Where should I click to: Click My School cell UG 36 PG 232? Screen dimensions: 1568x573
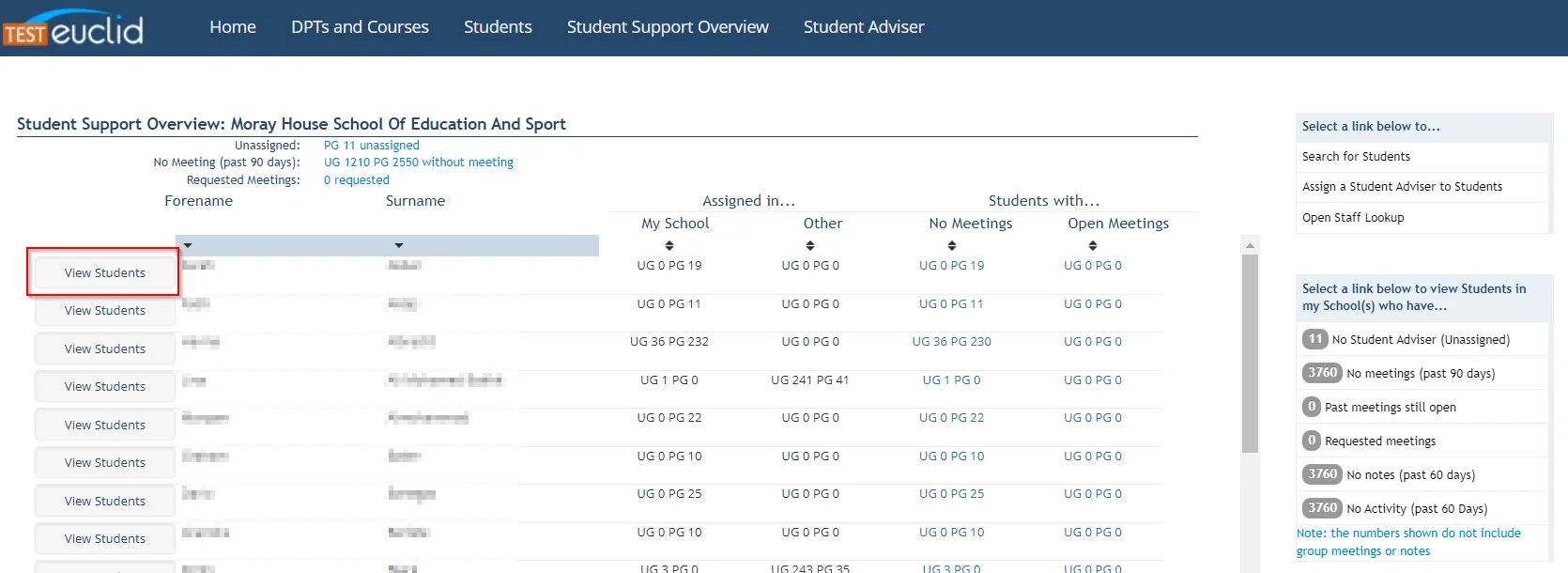[669, 342]
